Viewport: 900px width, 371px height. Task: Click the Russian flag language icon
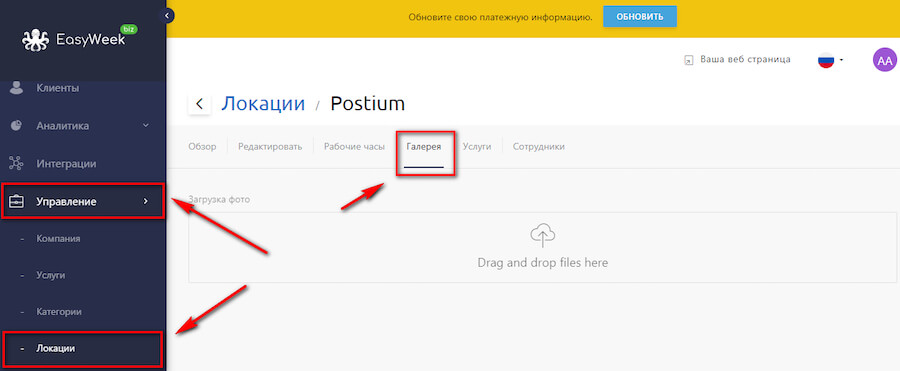pos(825,60)
